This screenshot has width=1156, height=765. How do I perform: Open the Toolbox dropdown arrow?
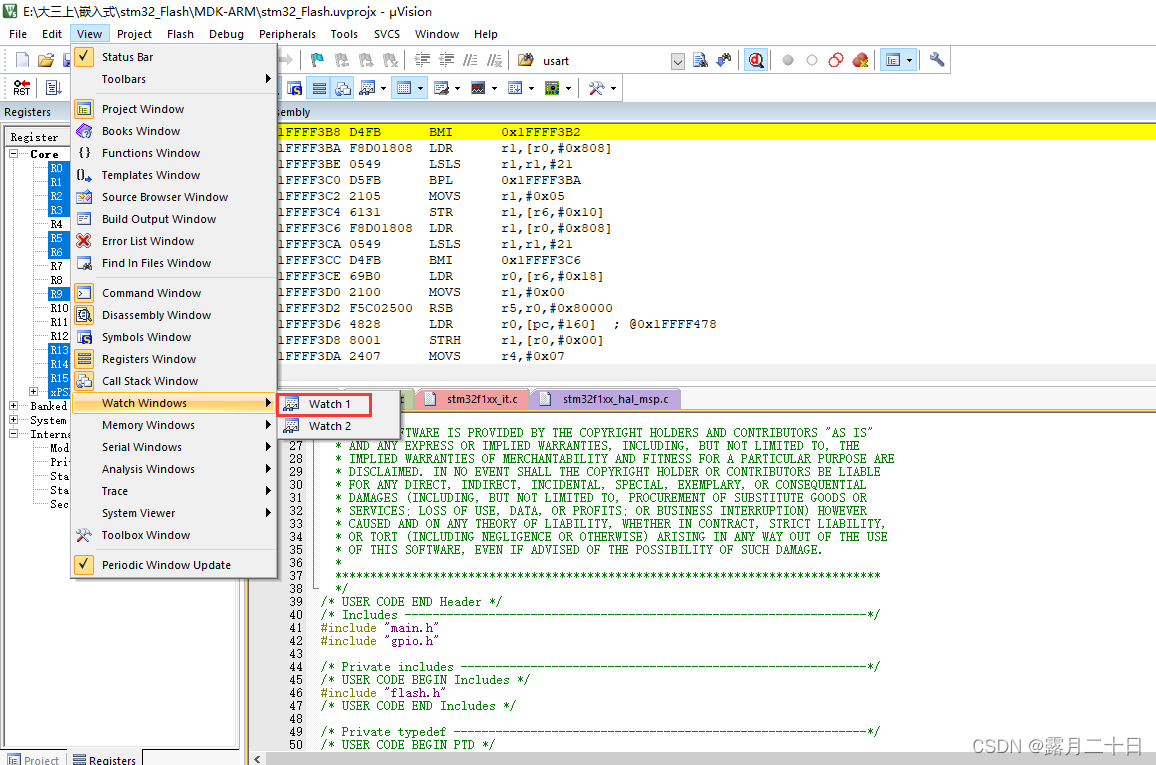[613, 89]
